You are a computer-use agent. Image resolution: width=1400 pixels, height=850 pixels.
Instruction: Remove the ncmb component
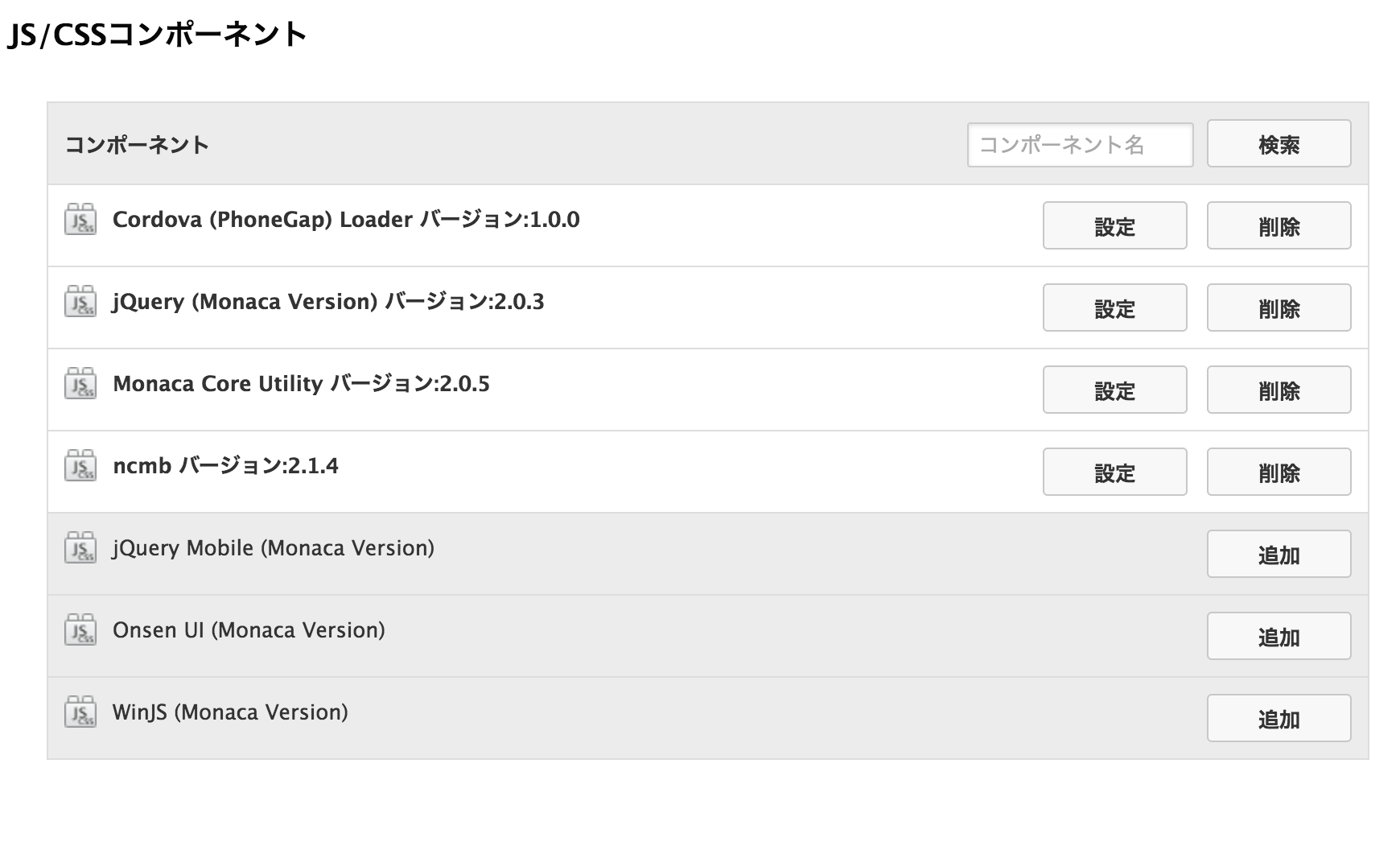coord(1278,472)
